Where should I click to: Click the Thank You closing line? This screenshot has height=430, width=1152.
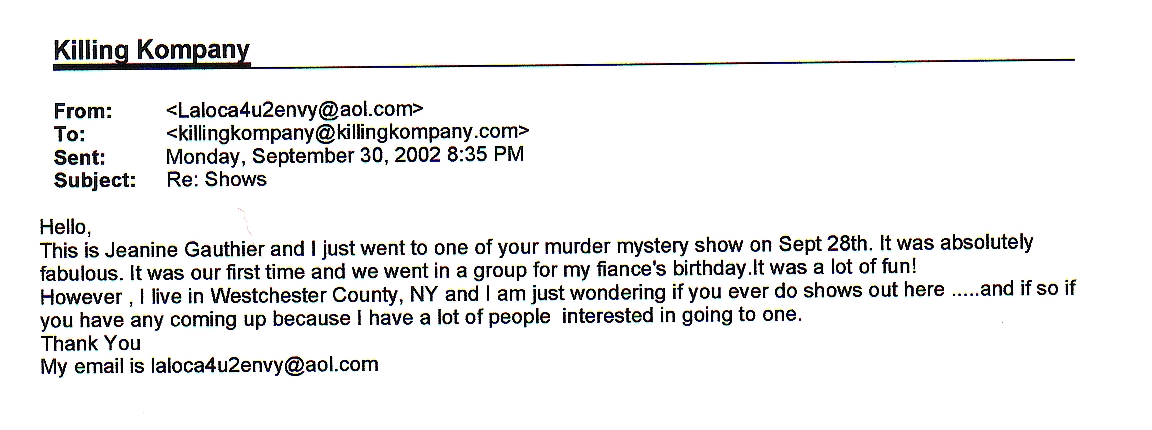pos(90,343)
